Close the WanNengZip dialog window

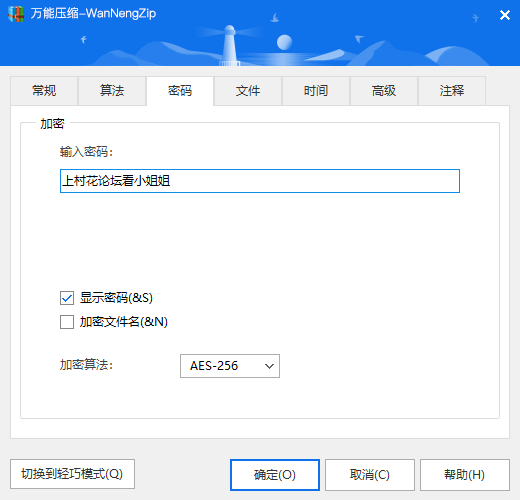coord(505,15)
